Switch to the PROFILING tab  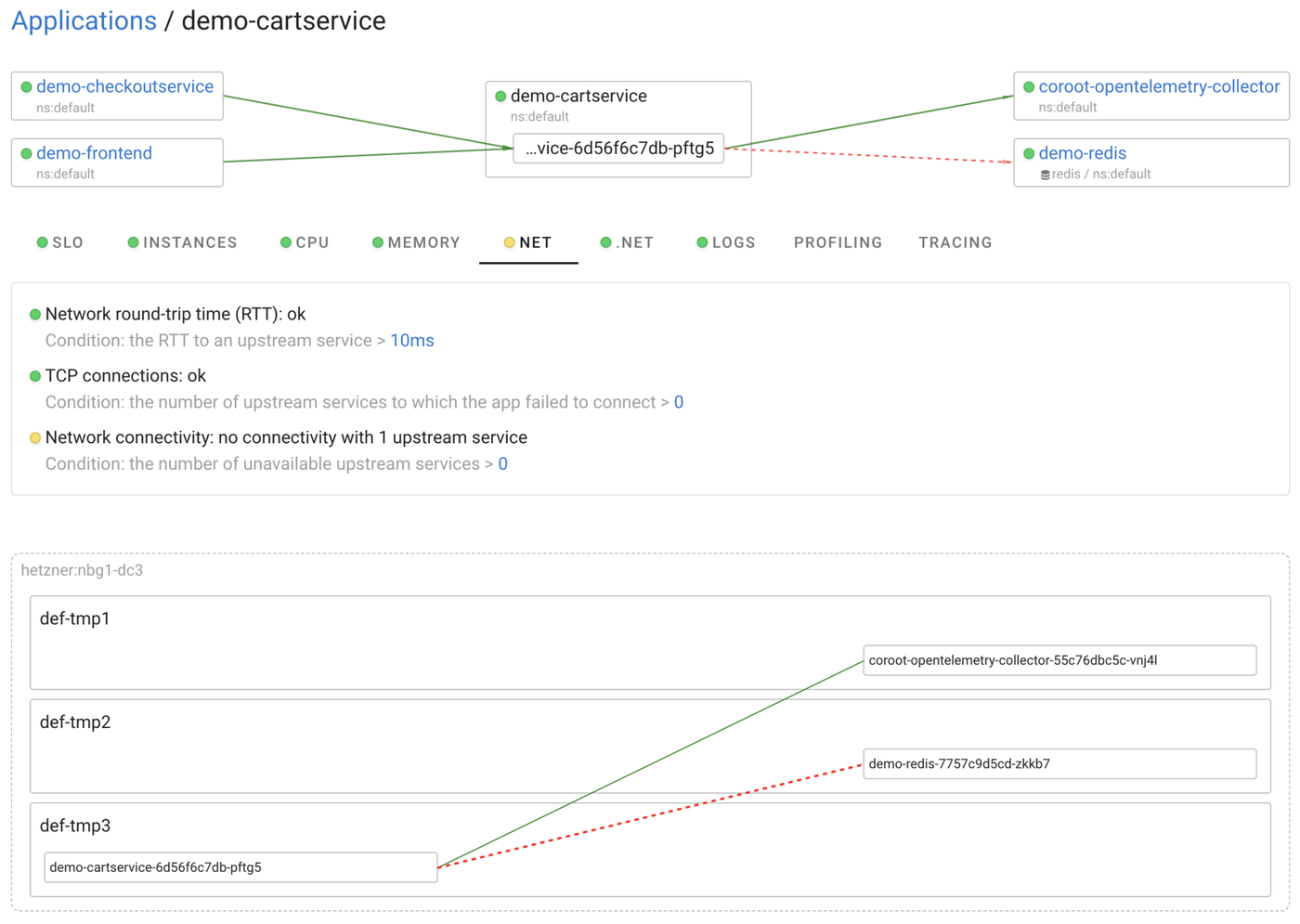pyautogui.click(x=838, y=242)
